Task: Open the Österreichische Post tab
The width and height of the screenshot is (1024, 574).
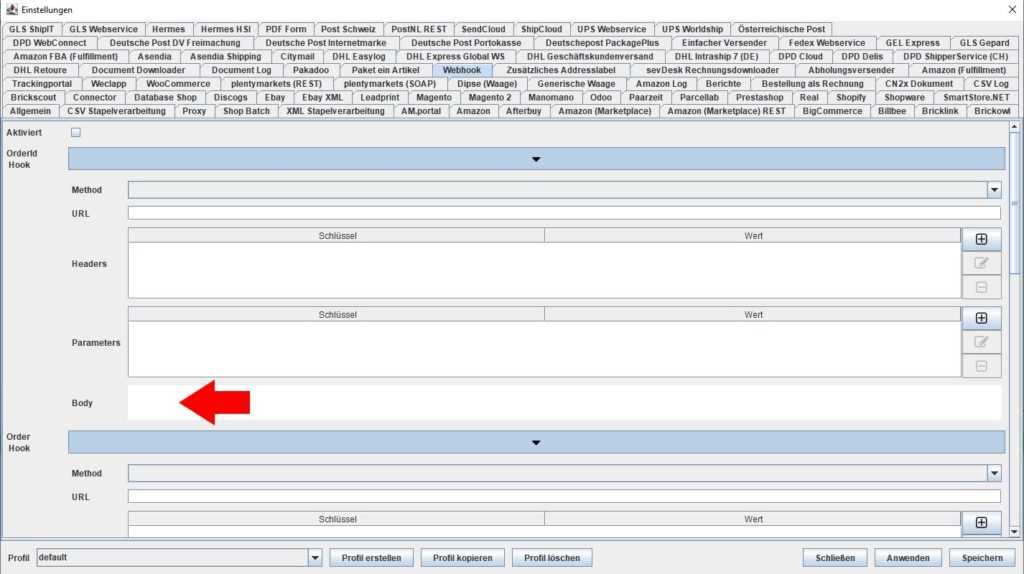Action: point(782,29)
